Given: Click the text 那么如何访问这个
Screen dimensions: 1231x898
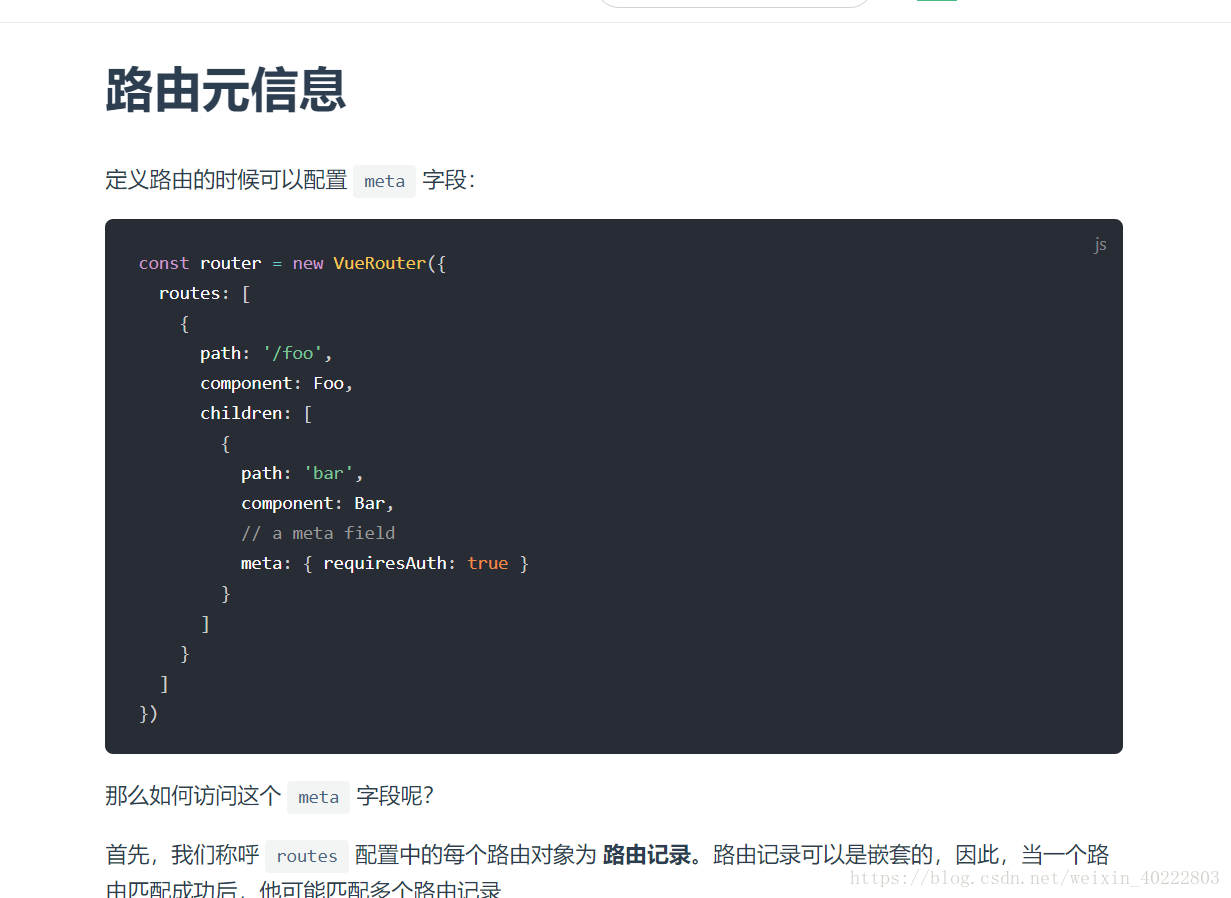Looking at the screenshot, I should (x=193, y=797).
